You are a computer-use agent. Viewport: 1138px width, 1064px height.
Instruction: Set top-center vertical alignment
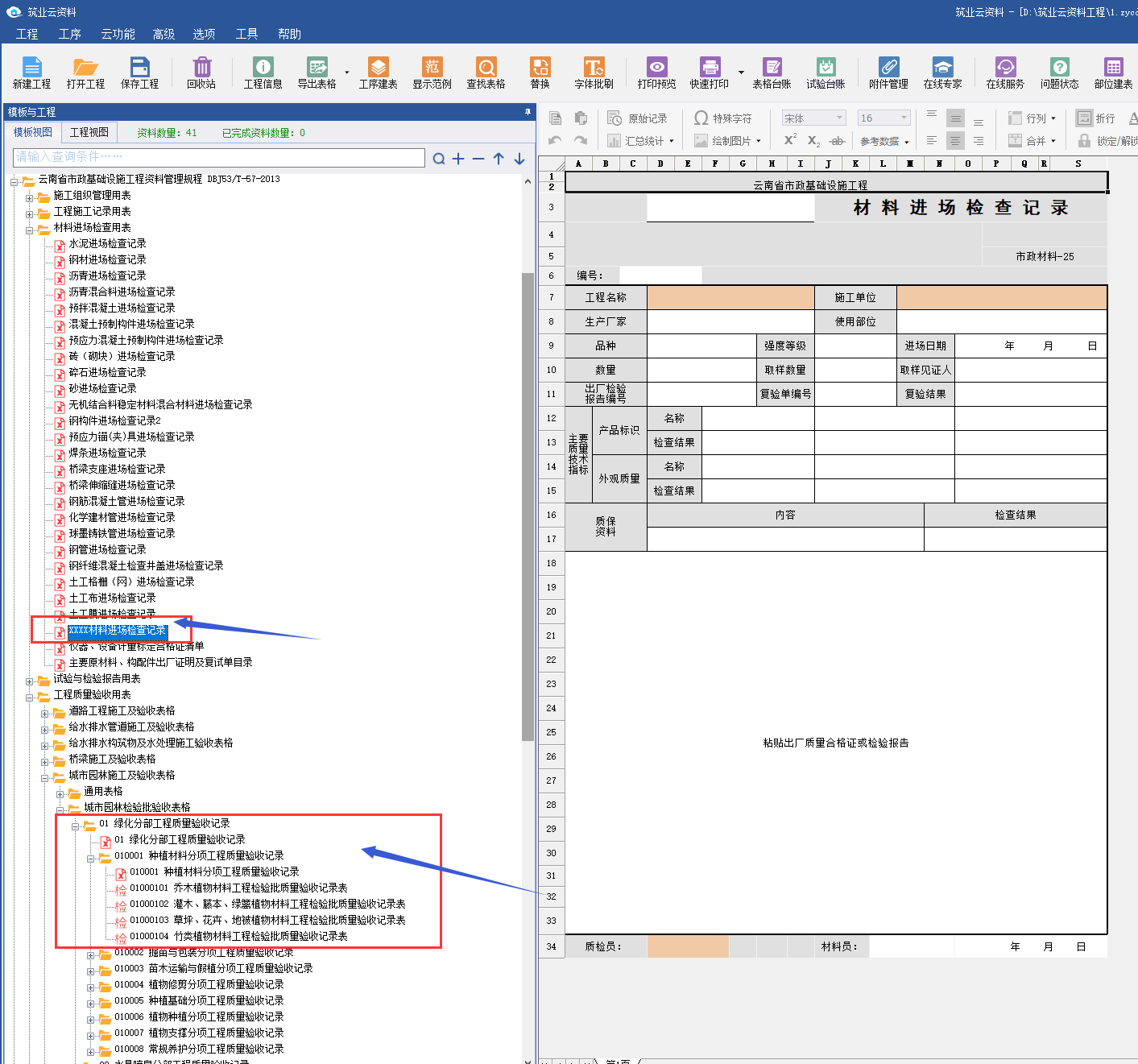point(955,118)
